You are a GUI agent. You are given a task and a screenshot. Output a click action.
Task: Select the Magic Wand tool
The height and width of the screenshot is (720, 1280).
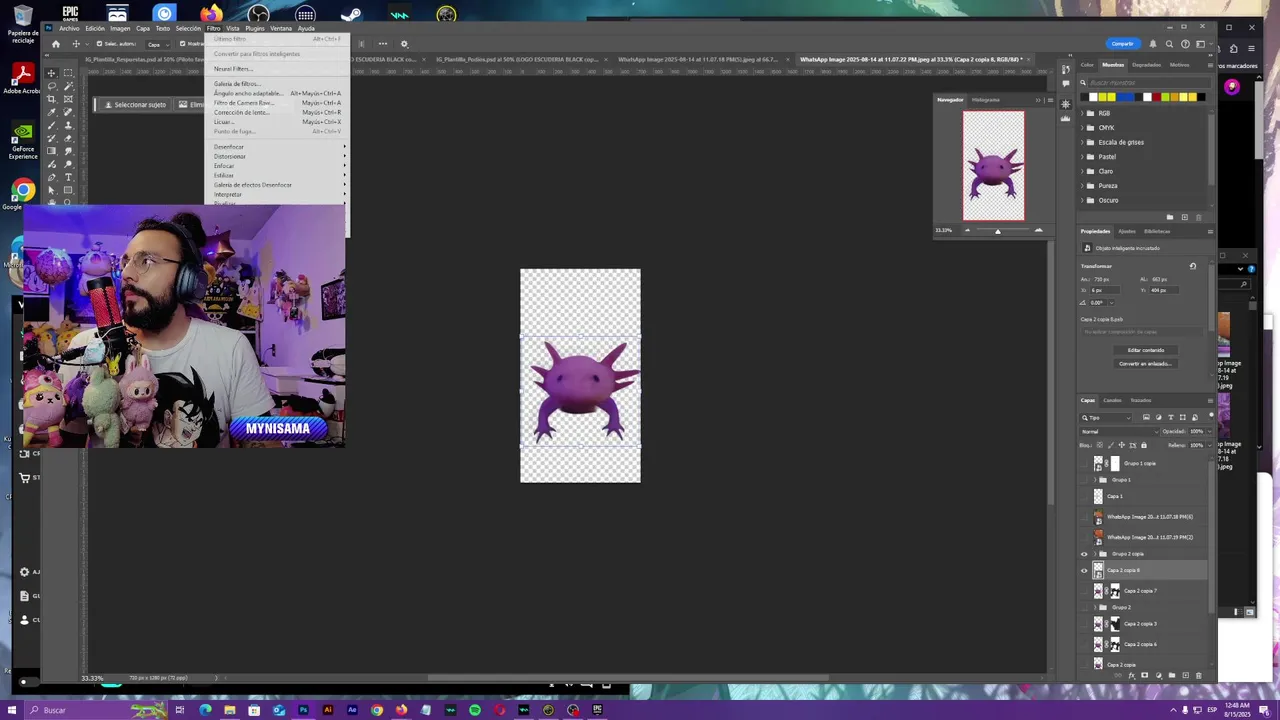(x=68, y=86)
